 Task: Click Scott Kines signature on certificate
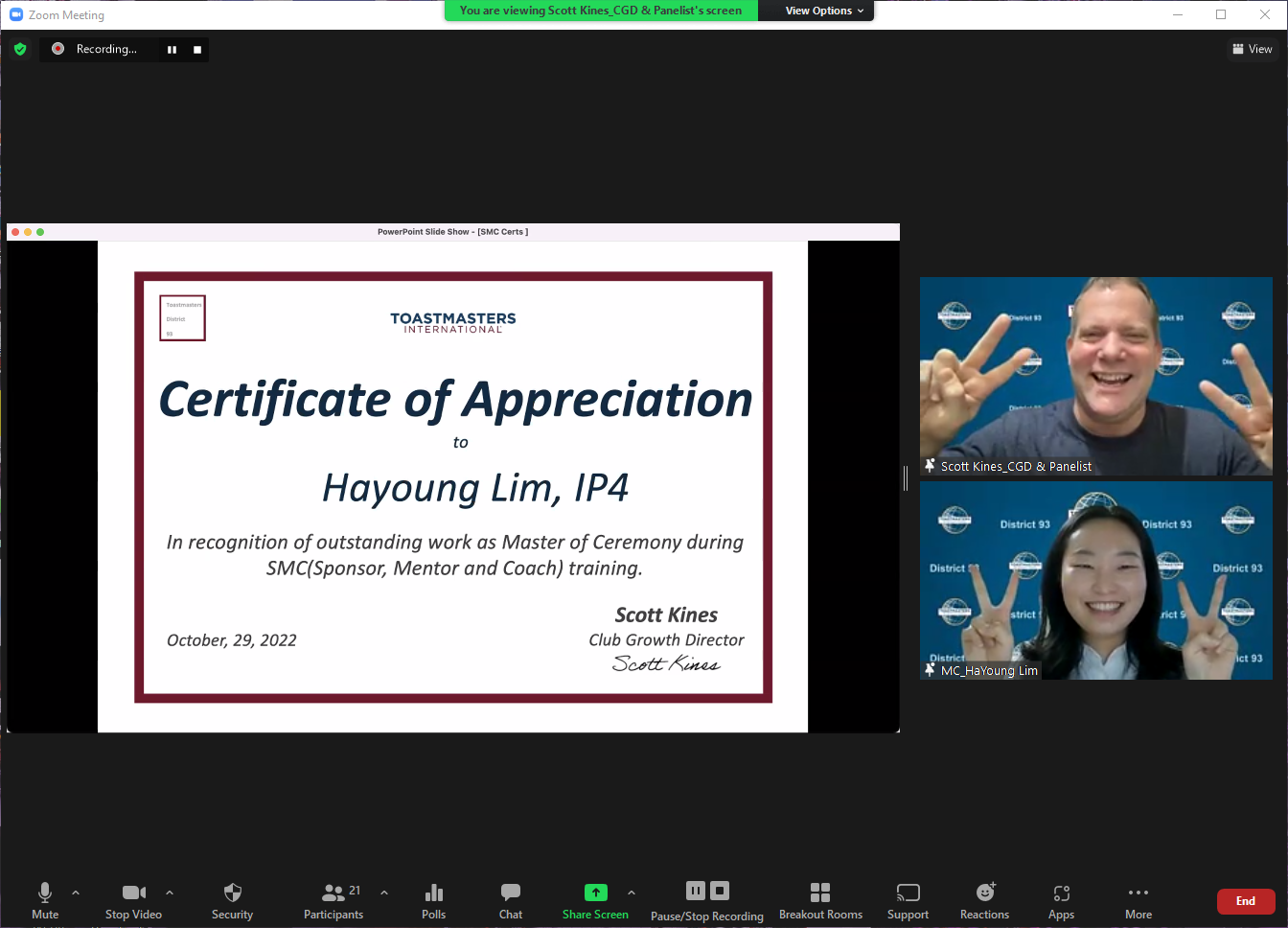point(666,663)
